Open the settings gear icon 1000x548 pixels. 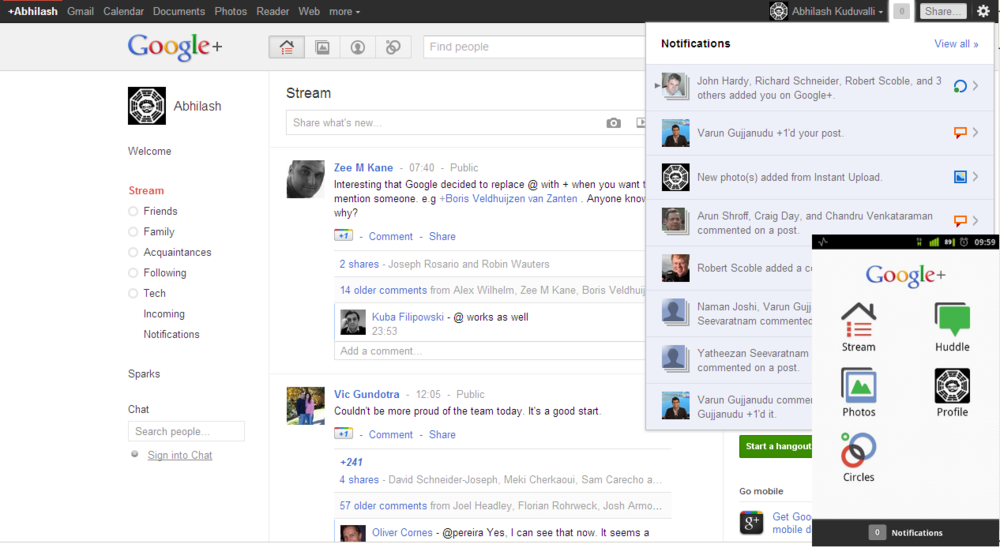[x=983, y=11]
